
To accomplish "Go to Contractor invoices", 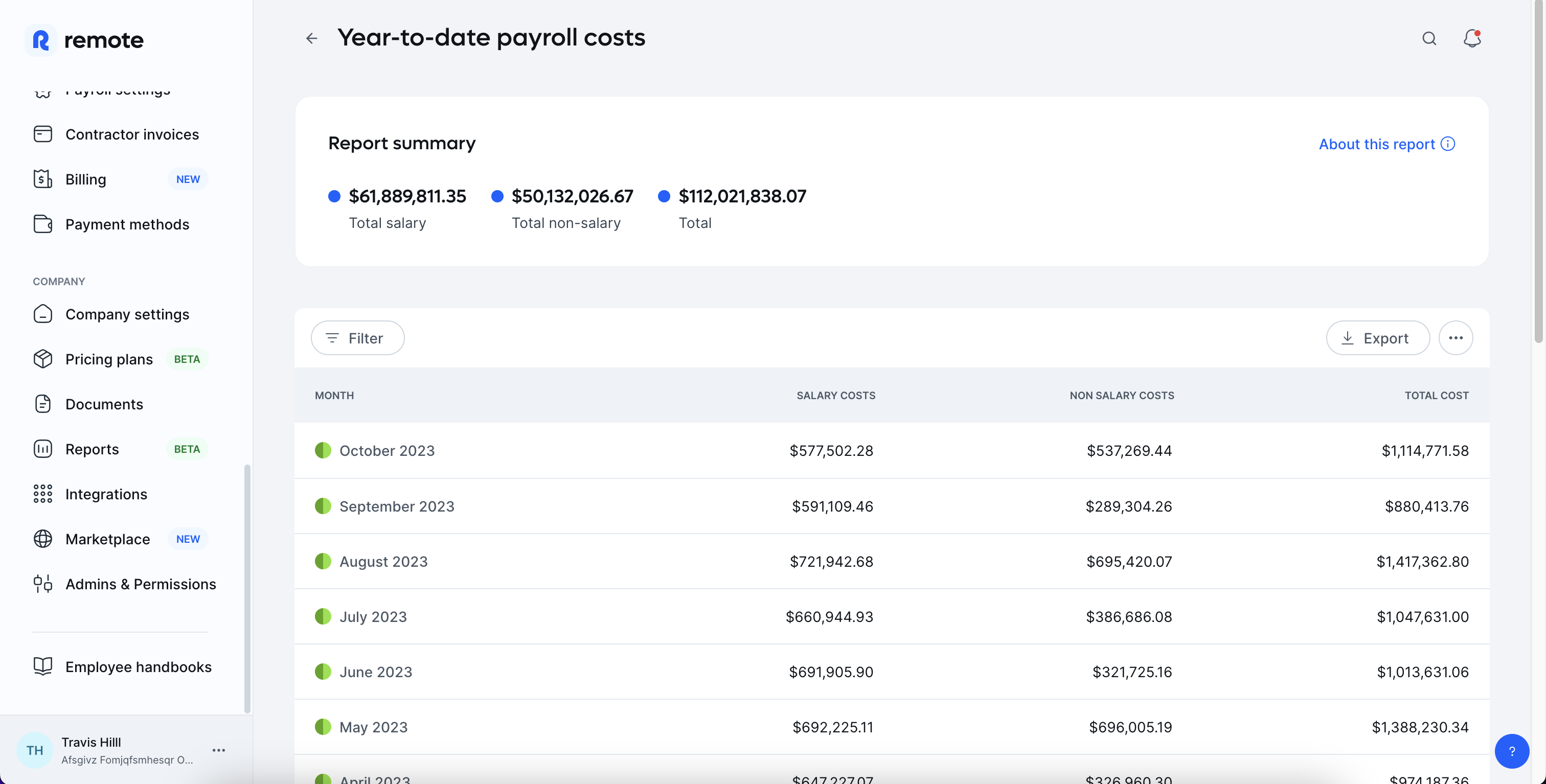I will pos(132,134).
